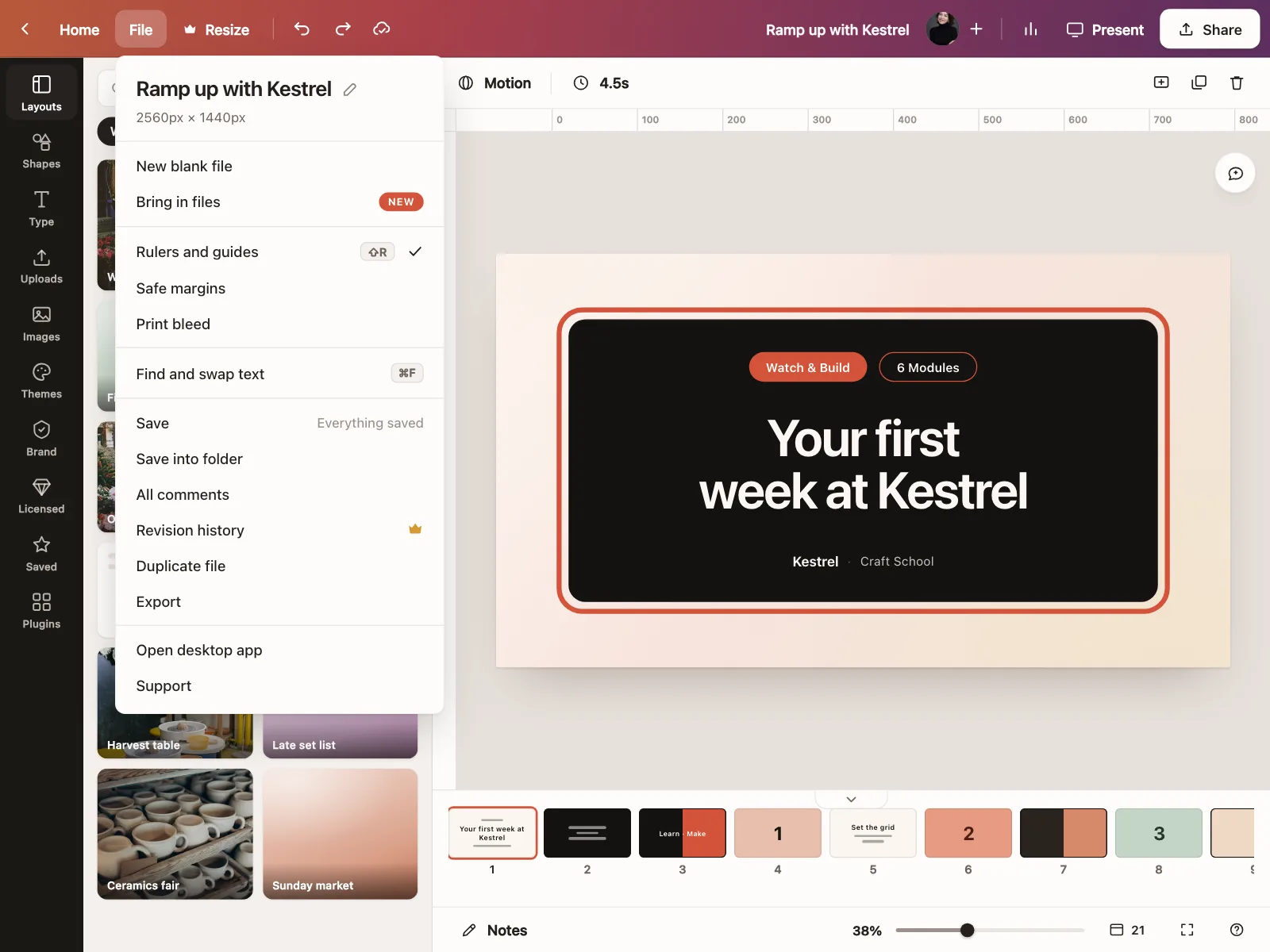Open Revision history
Screen dimensions: 1270x952
coord(279,531)
